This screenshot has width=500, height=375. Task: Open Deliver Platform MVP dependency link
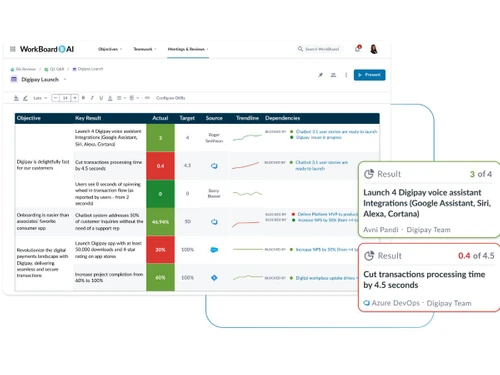tap(328, 214)
